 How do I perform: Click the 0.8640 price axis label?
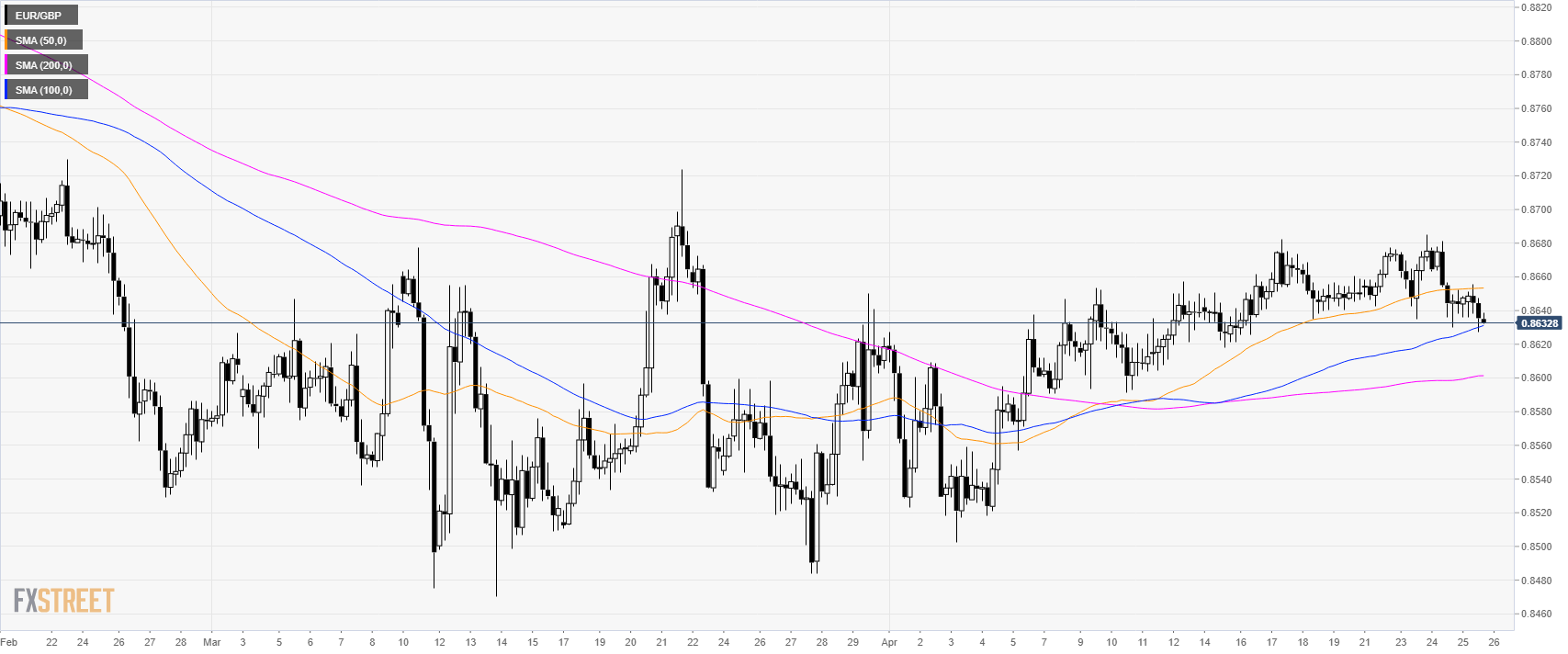[x=1535, y=310]
